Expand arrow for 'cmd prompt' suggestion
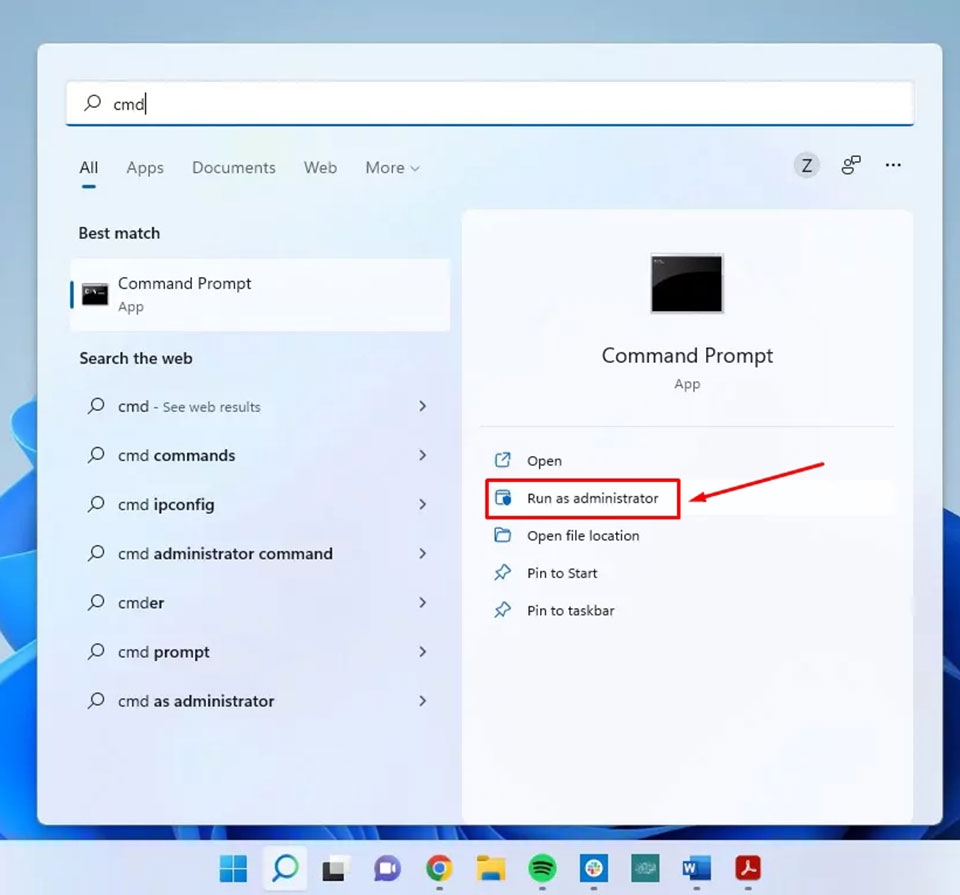Image resolution: width=960 pixels, height=895 pixels. tap(422, 651)
